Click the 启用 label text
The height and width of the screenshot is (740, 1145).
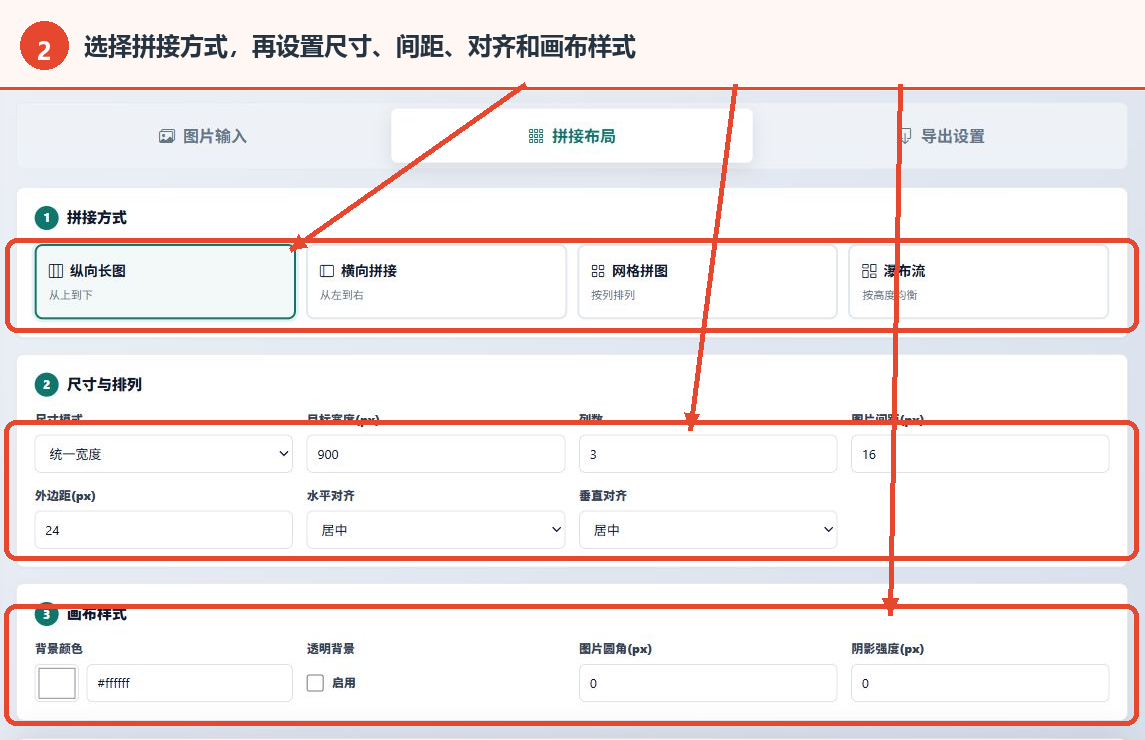pos(343,683)
